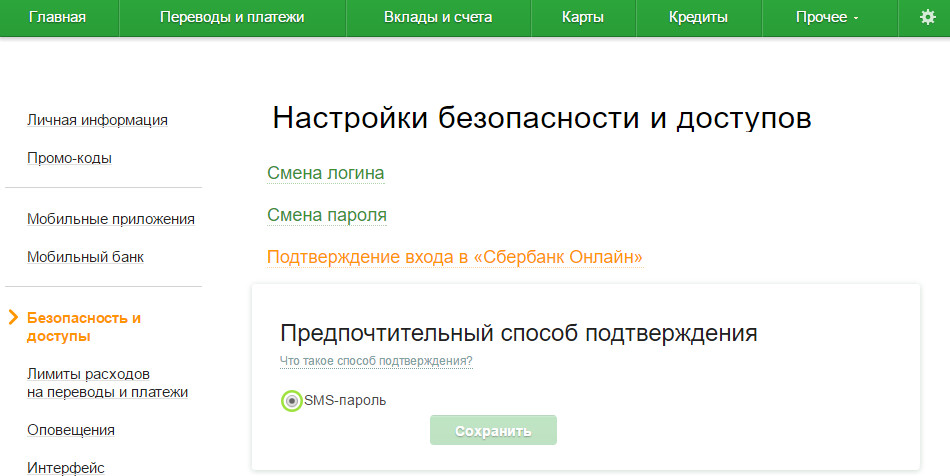Expand the Прочее dropdown menu

[826, 17]
